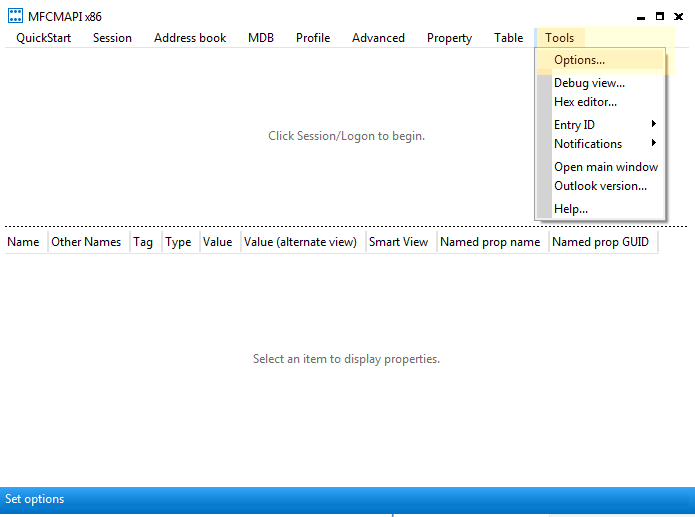This screenshot has width=695, height=517.
Task: Open the Profile menu
Action: (313, 38)
